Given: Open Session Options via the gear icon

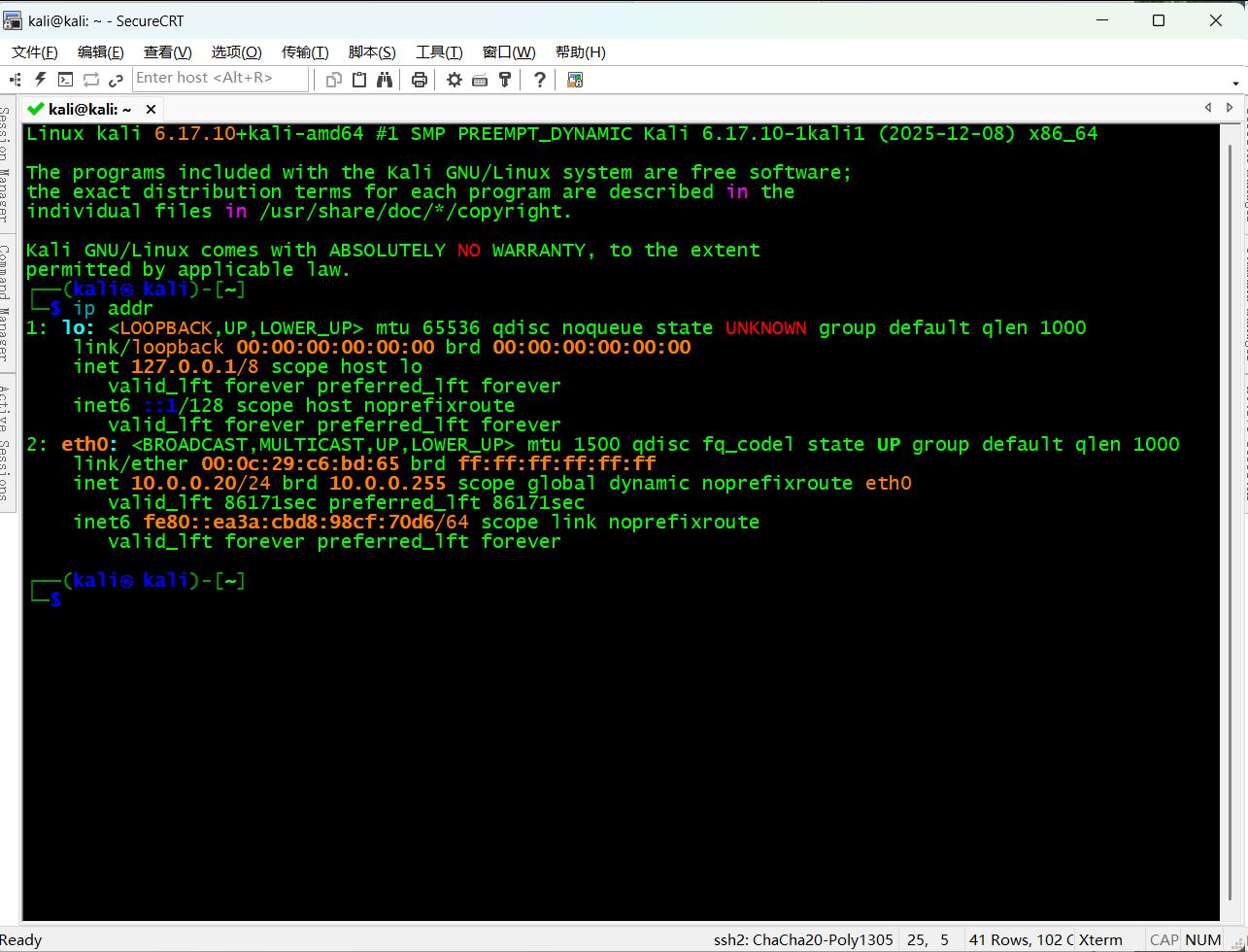Looking at the screenshot, I should click(453, 79).
